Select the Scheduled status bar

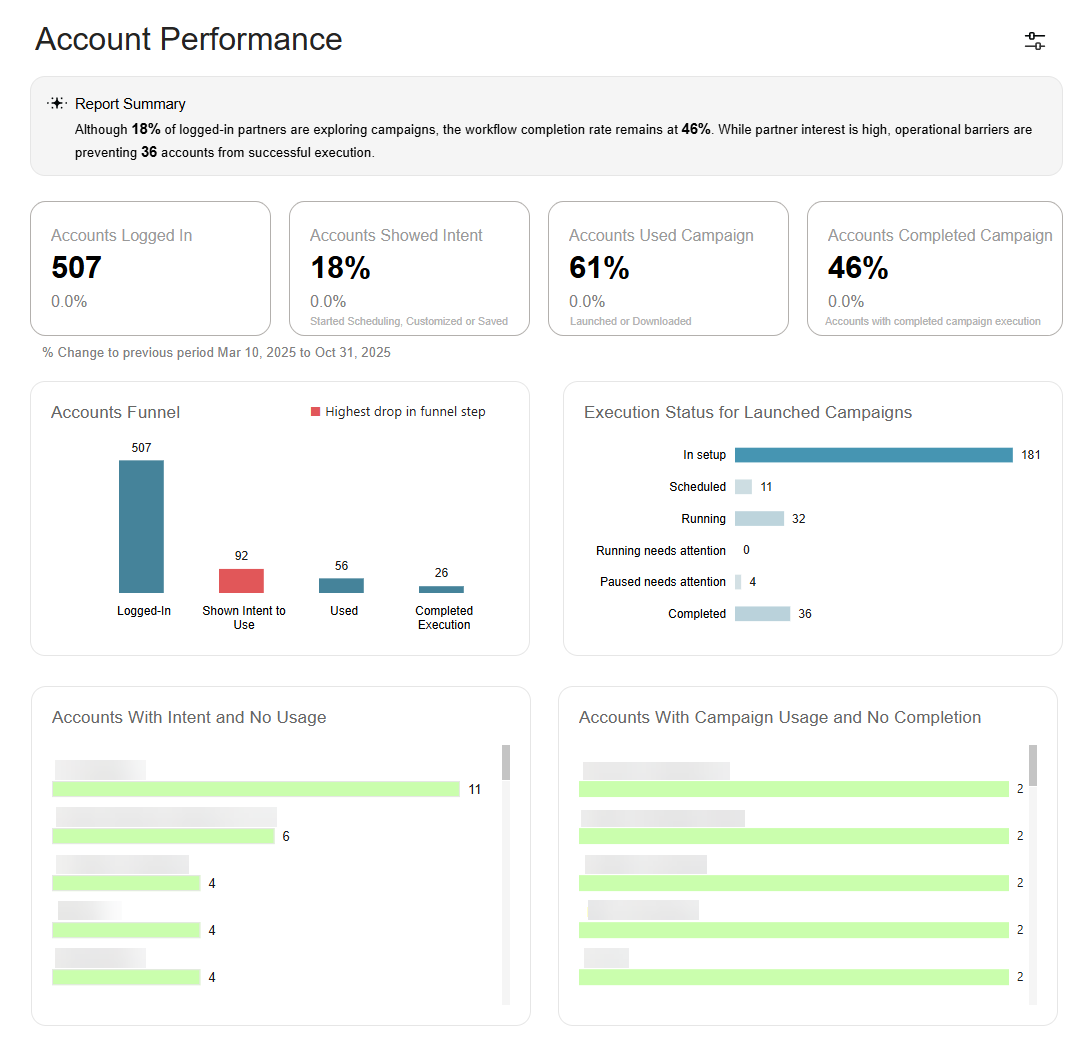tap(743, 487)
